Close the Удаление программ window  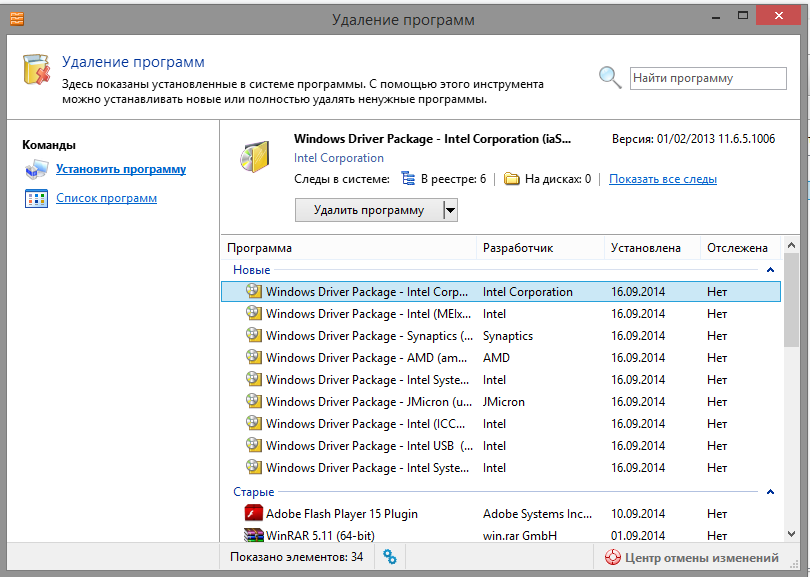click(778, 16)
